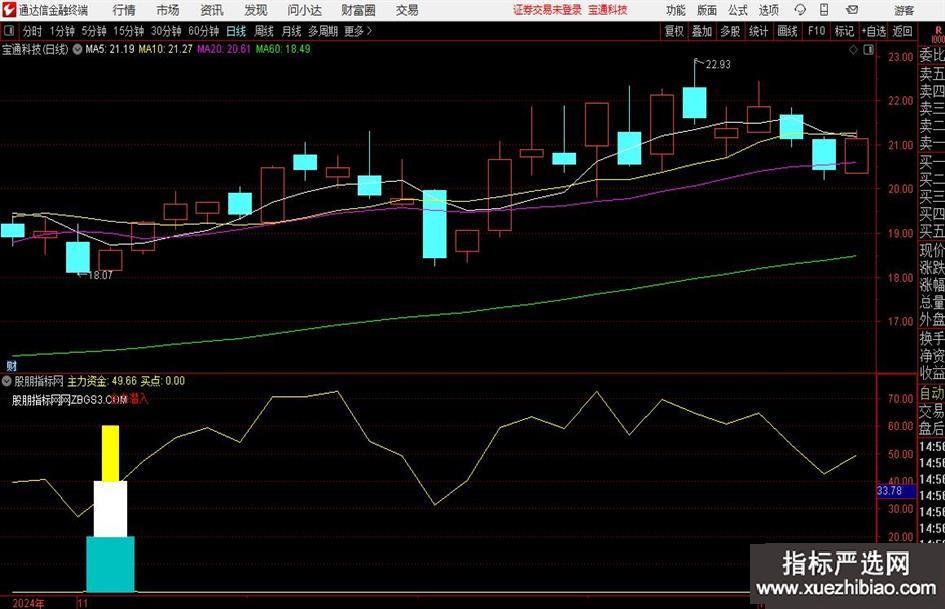The image size is (945, 609).
Task: Click the yellow signal bar in indicator panel
Action: click(x=110, y=453)
